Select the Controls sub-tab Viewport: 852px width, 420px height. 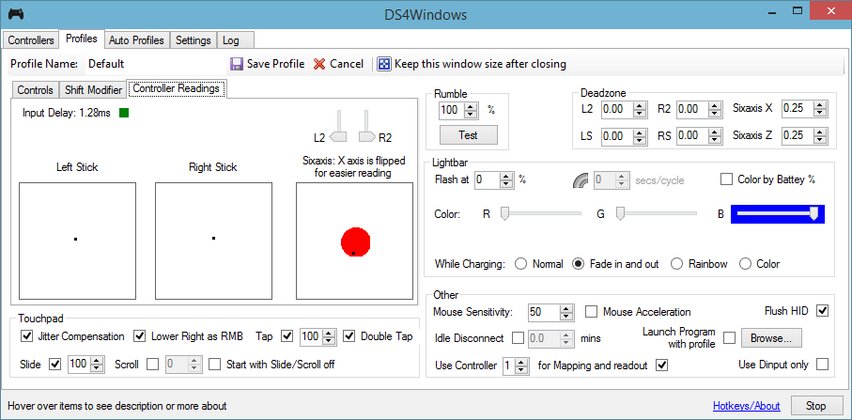click(x=35, y=90)
